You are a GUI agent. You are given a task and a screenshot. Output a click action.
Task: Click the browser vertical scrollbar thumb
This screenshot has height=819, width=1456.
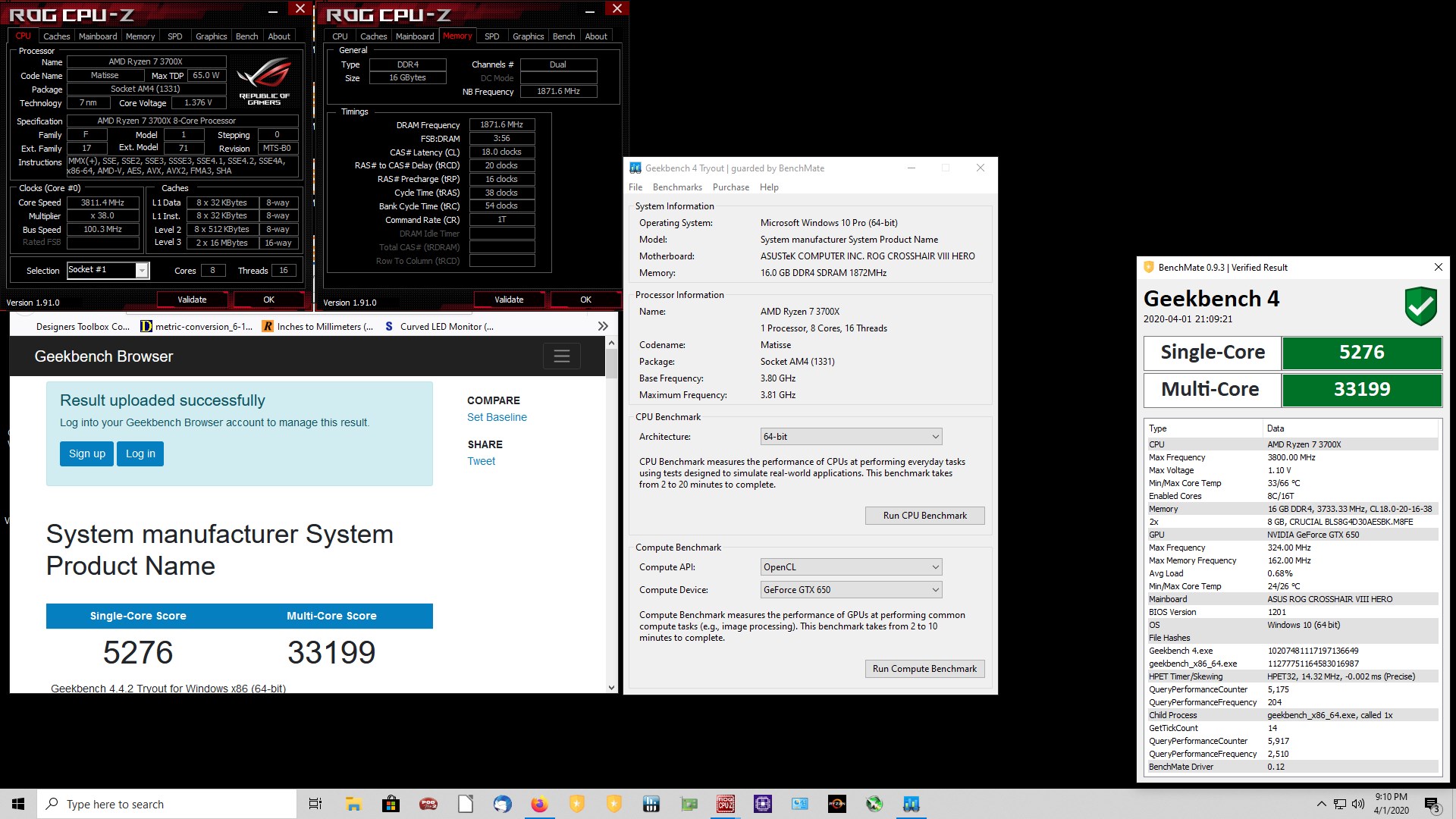(x=611, y=363)
